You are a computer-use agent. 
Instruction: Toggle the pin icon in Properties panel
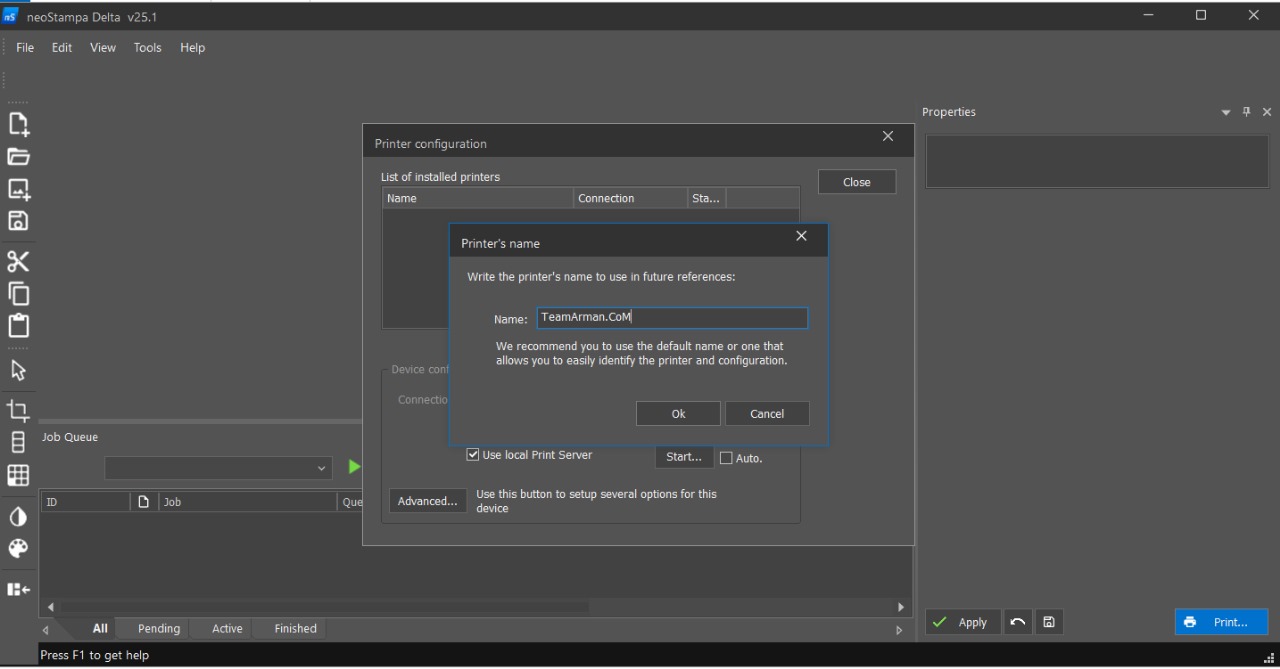[1246, 112]
